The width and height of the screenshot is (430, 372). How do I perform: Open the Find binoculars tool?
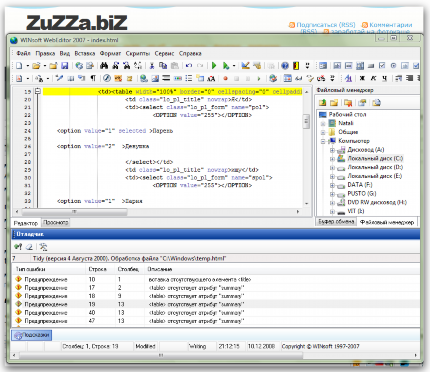coord(104,66)
